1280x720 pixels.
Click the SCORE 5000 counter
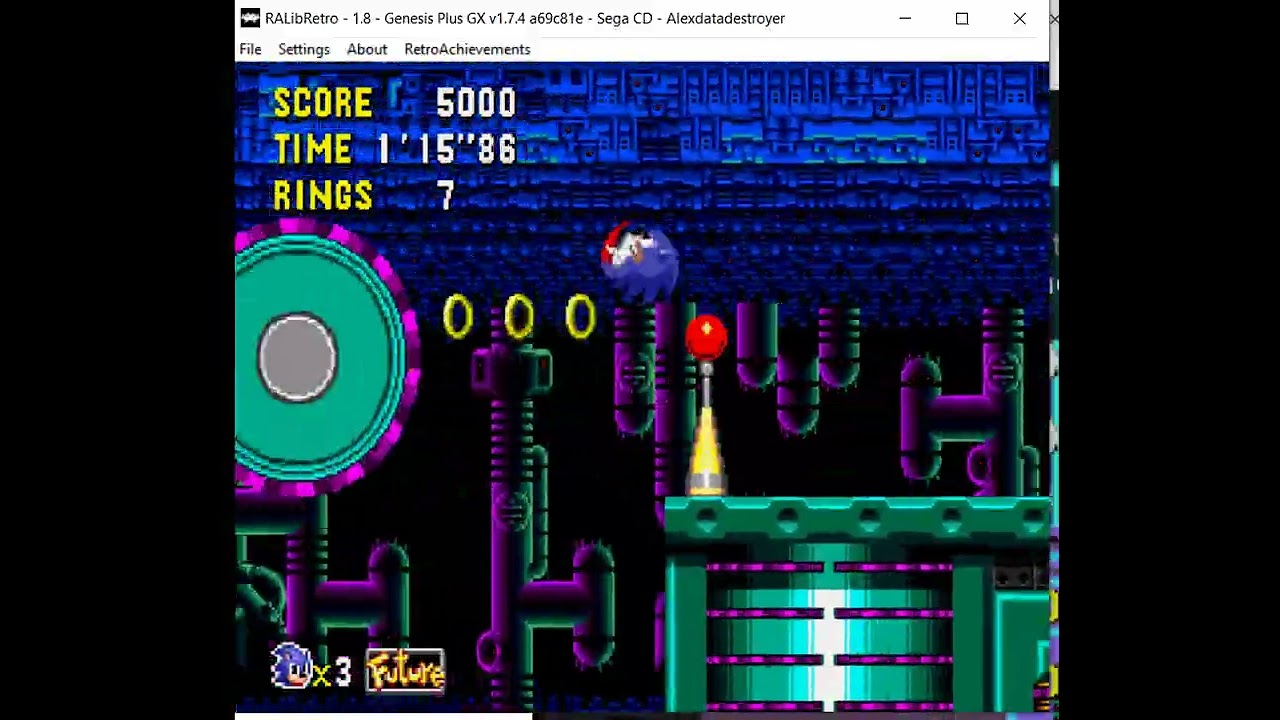395,103
